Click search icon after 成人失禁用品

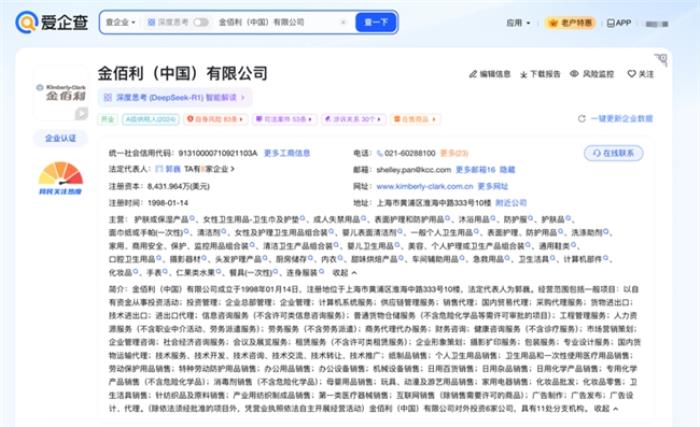coord(363,218)
